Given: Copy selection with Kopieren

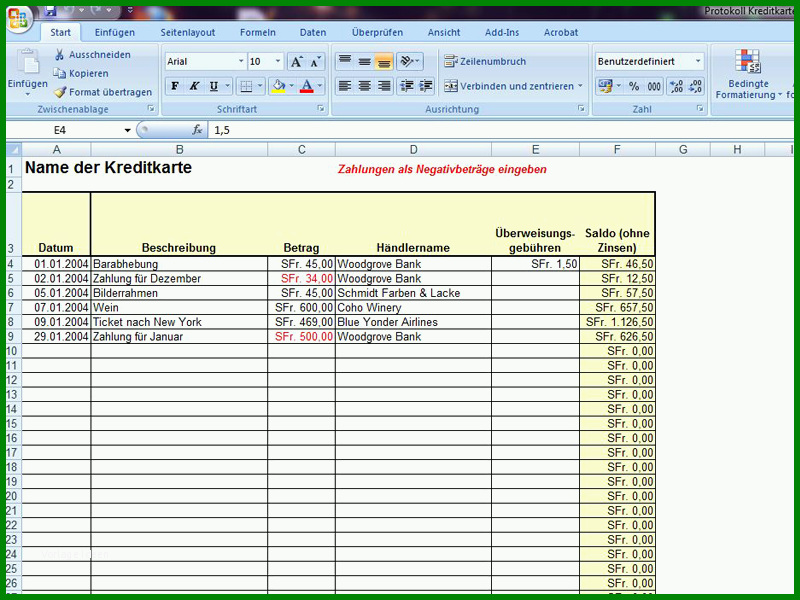Looking at the screenshot, I should pos(82,73).
